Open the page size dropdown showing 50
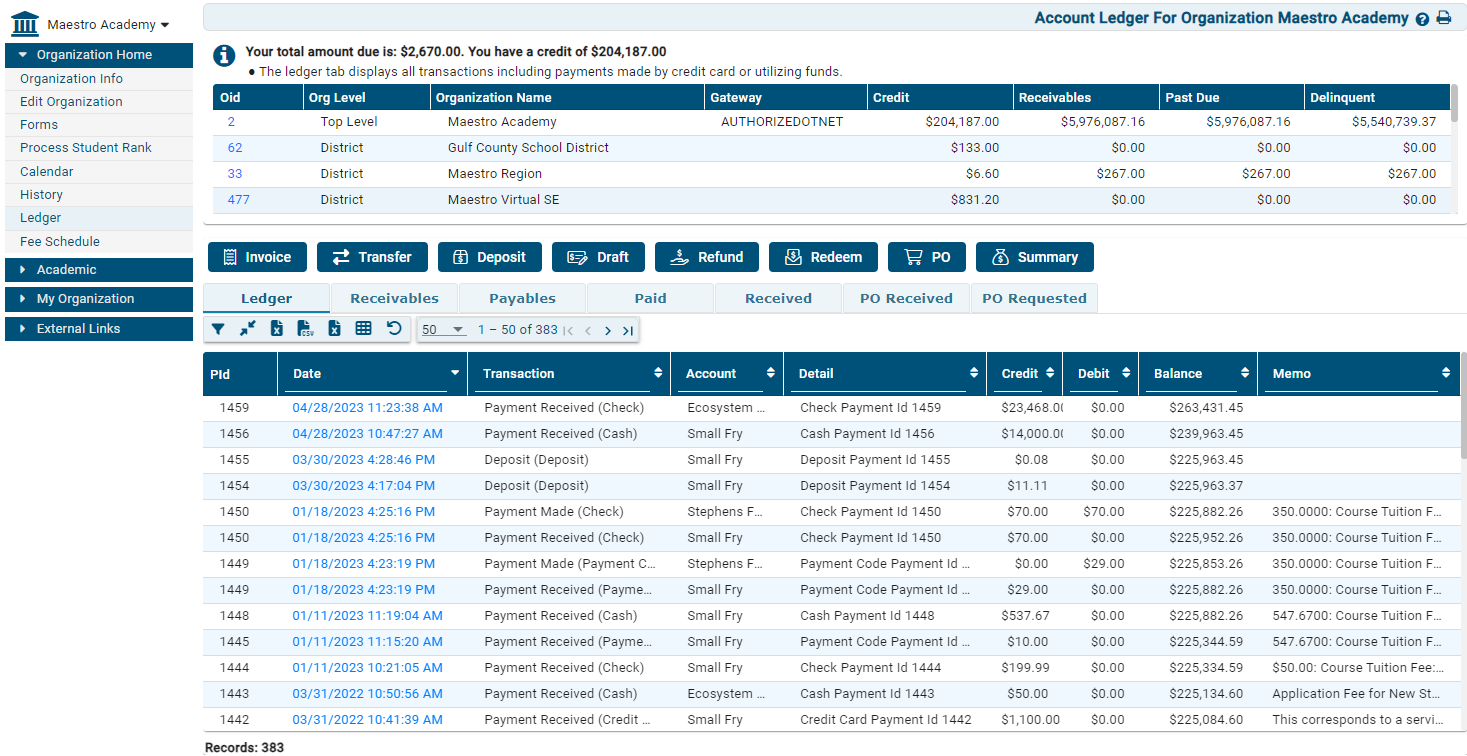 [443, 330]
